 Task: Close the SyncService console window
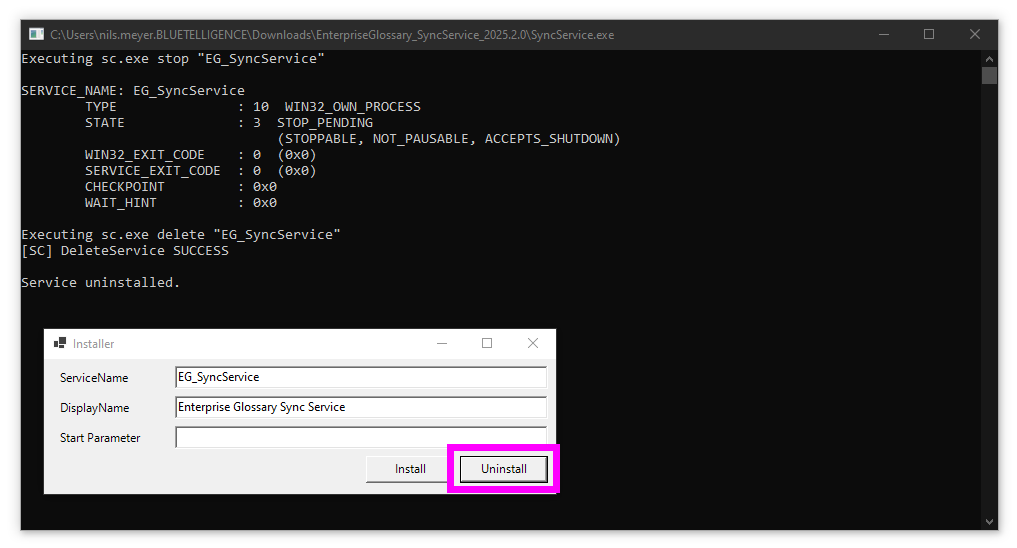tap(975, 34)
